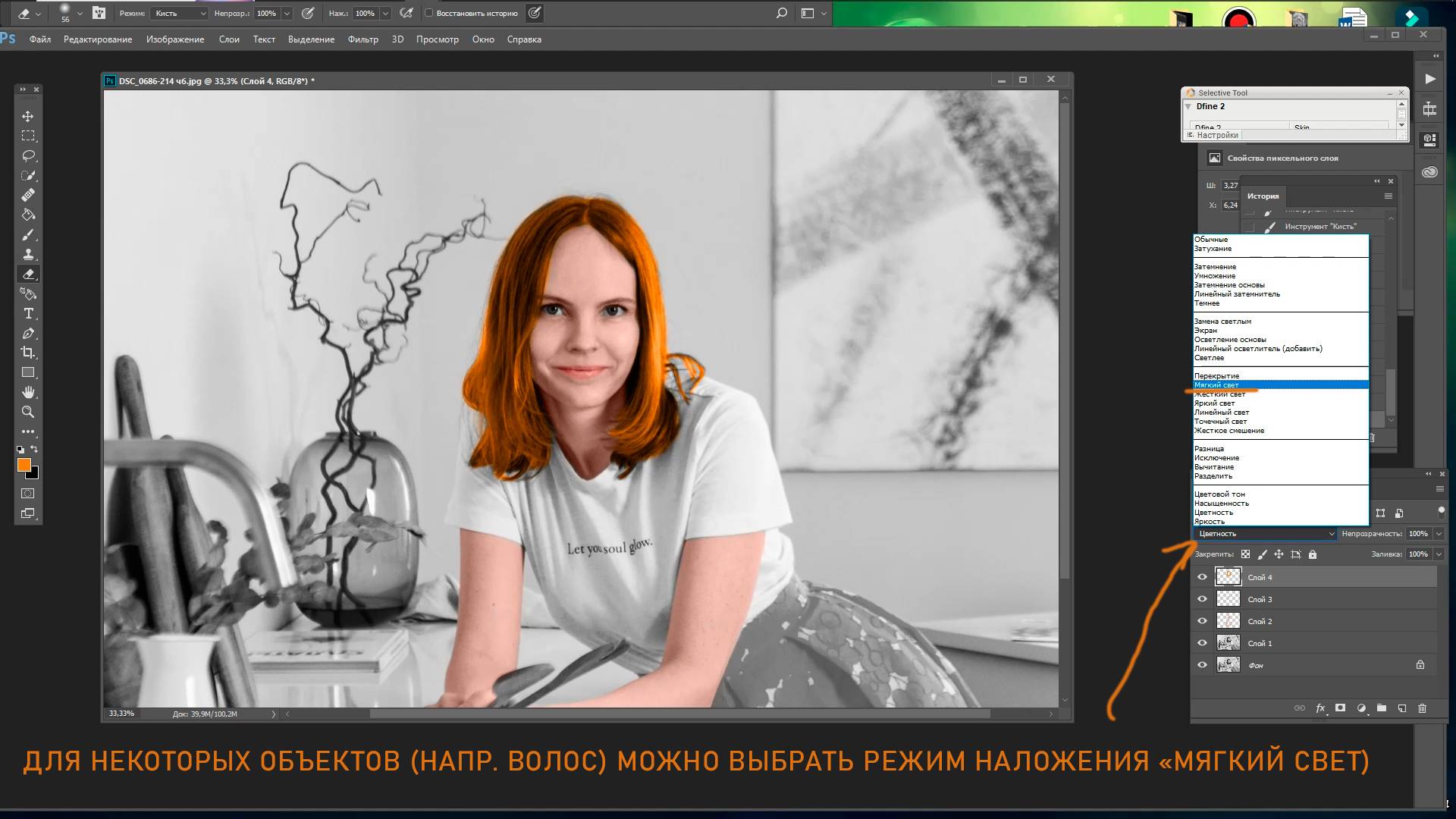
Task: Create a new layer with bottom icon
Action: click(1401, 708)
